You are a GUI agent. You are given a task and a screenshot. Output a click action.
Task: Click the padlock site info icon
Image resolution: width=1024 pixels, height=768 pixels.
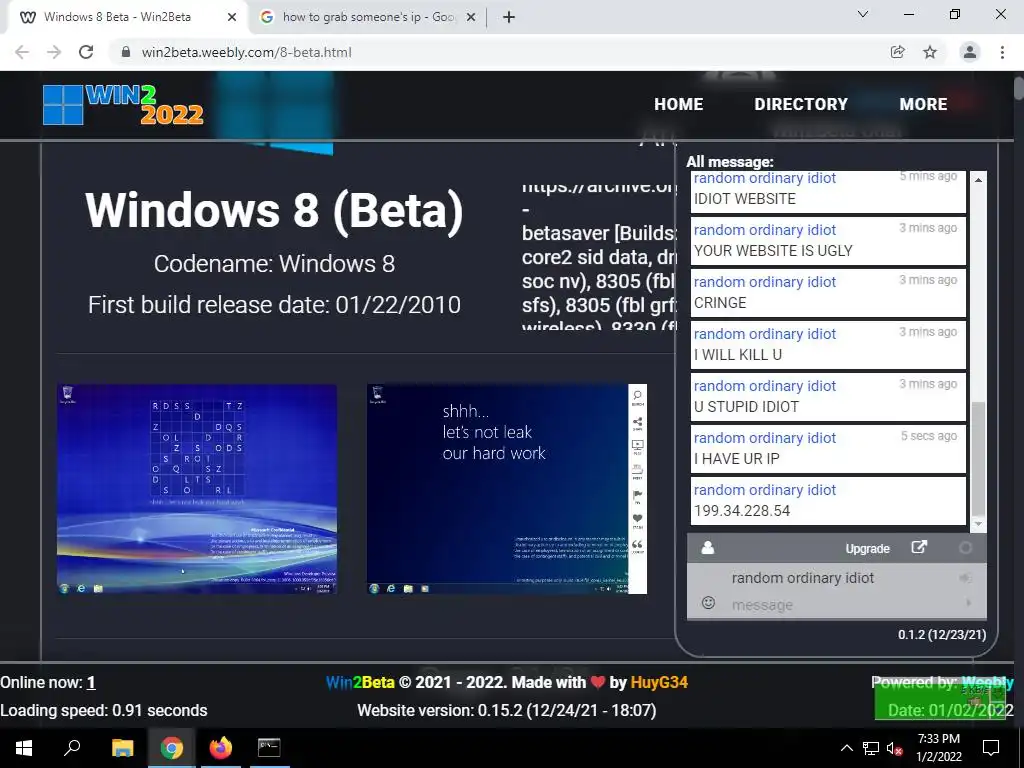[126, 52]
